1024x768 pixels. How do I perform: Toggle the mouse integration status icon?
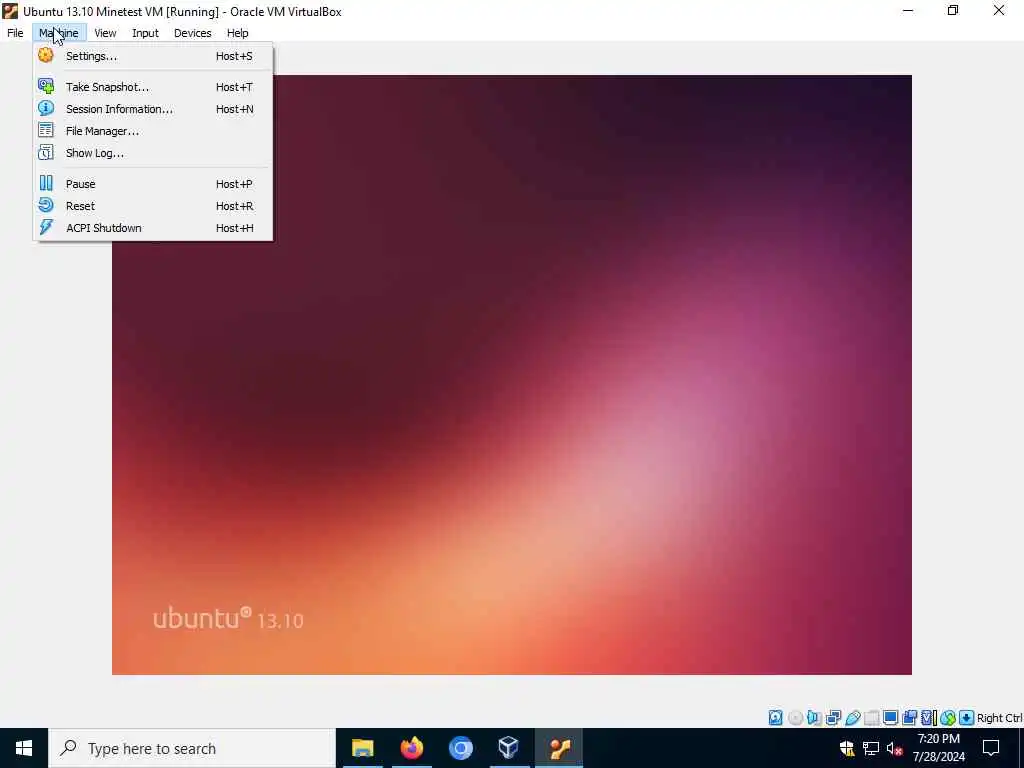(948, 718)
